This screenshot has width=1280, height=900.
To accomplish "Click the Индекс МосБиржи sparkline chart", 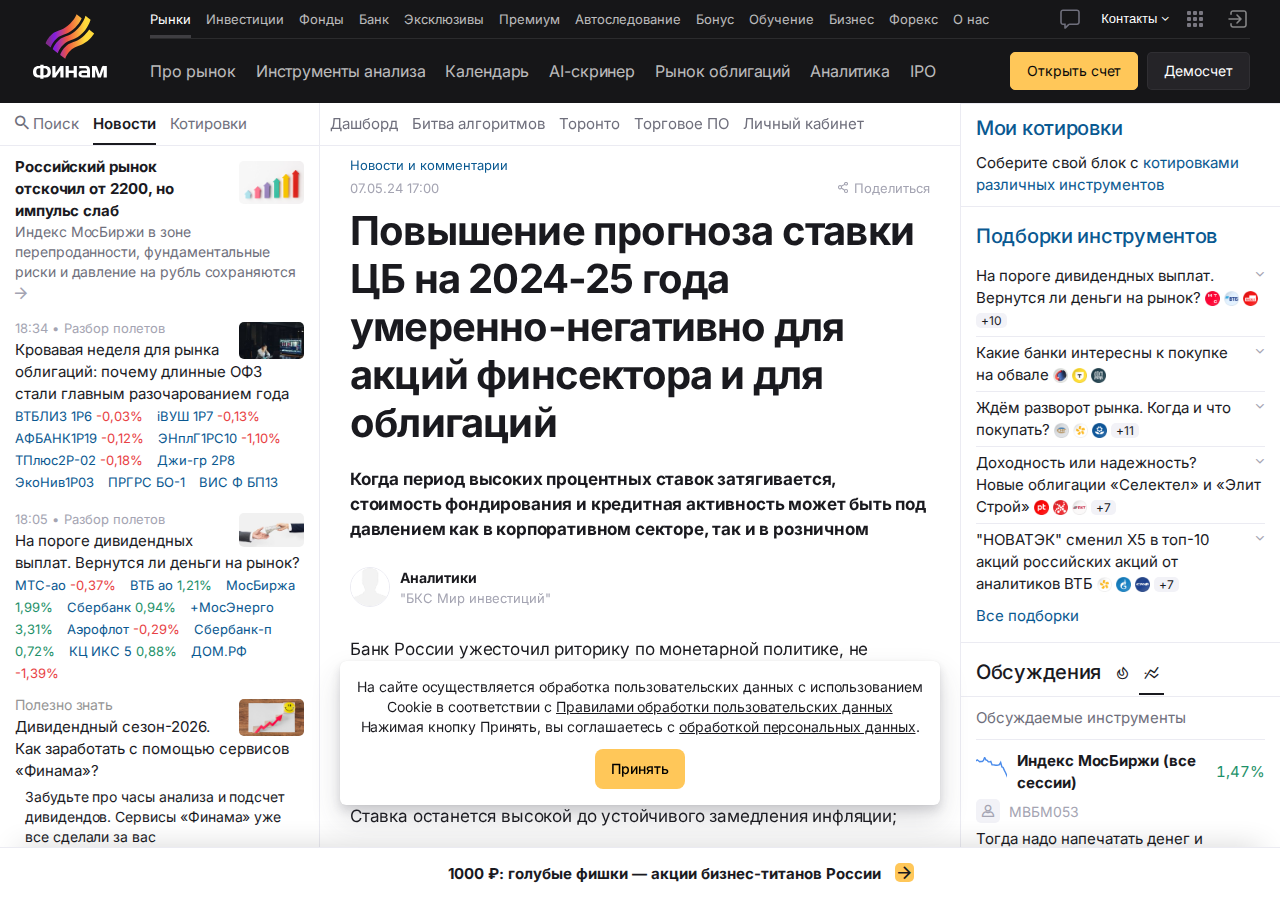I will click(992, 767).
